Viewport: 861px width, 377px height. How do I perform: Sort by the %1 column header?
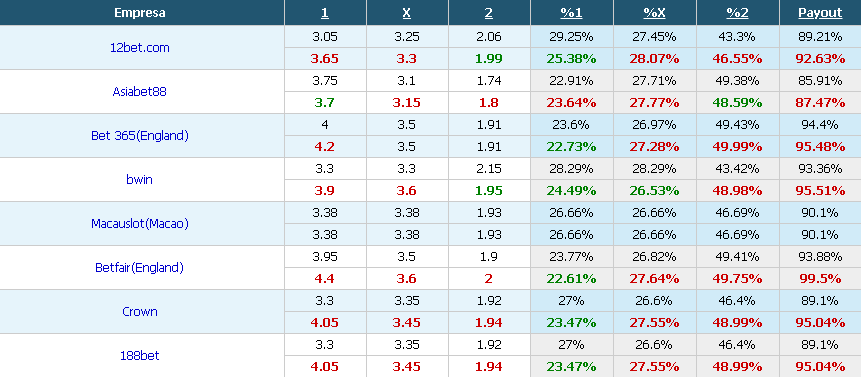572,13
